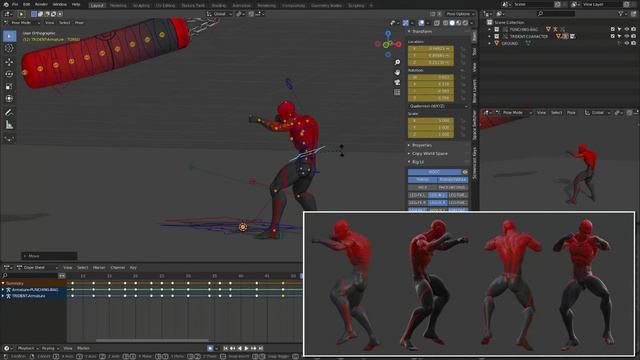Open Dope Sheet mode dropdown
The image size is (640, 360).
(38, 268)
